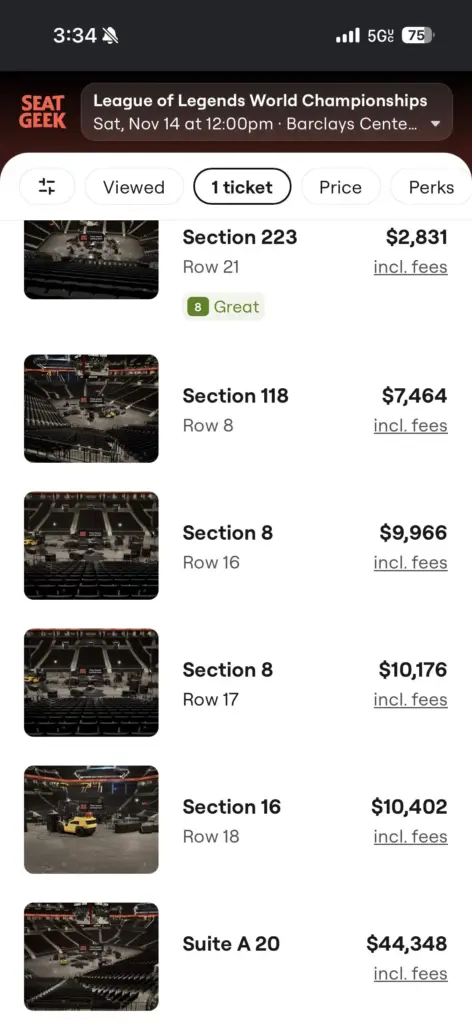Select the Section 8 Row 16 listing
Screen dimensions: 472x1024
[x=236, y=545]
